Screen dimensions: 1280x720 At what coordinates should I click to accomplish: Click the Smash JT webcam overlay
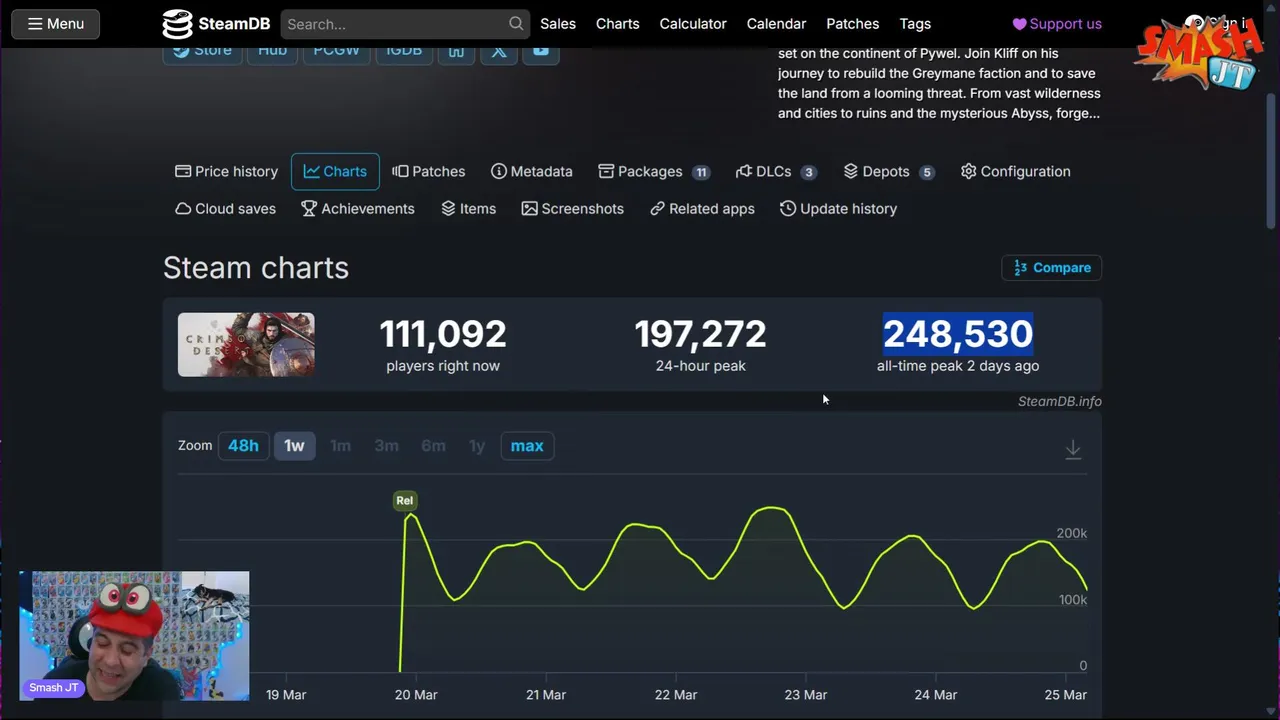coord(134,635)
